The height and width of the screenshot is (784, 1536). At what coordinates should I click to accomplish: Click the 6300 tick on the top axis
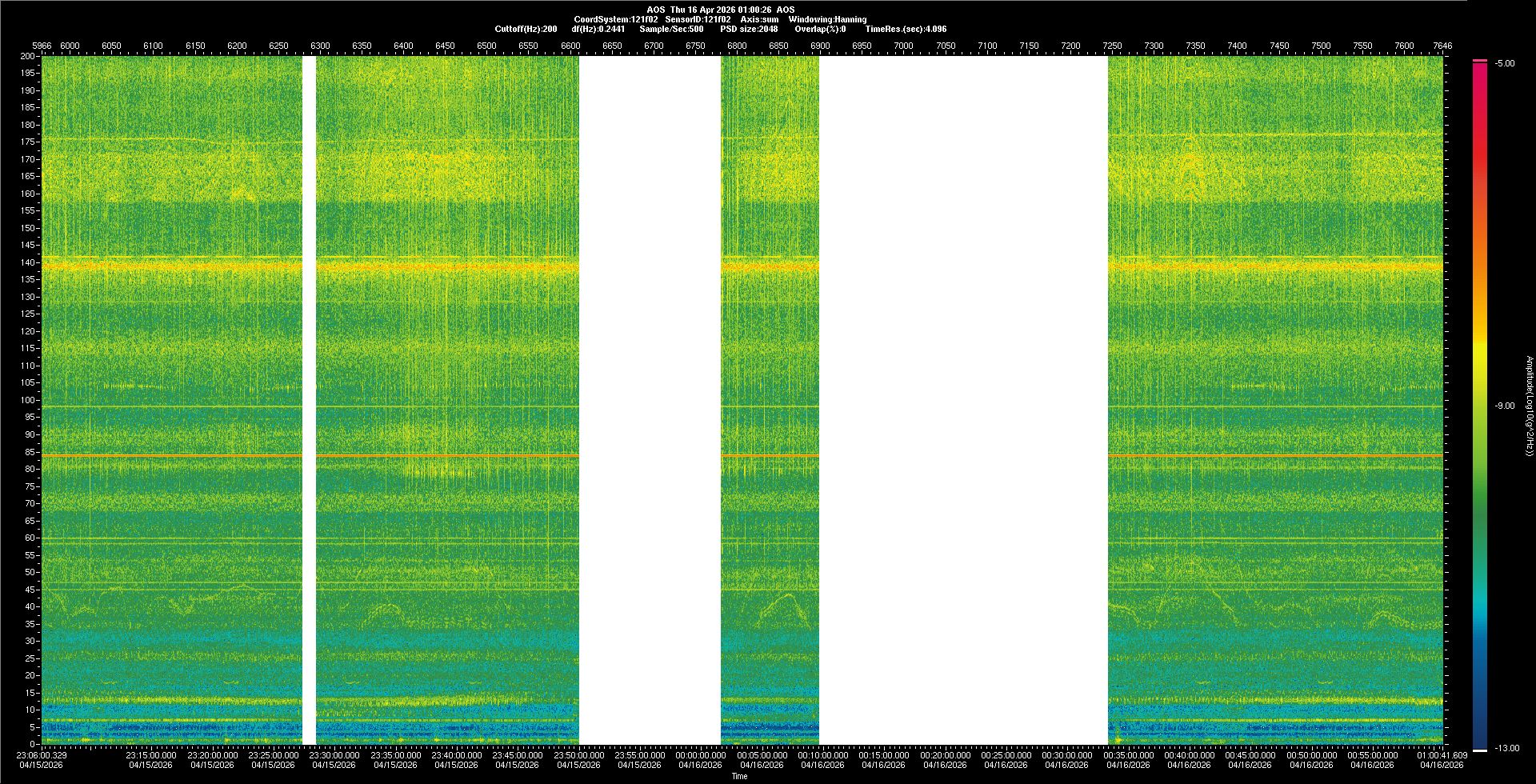point(320,46)
